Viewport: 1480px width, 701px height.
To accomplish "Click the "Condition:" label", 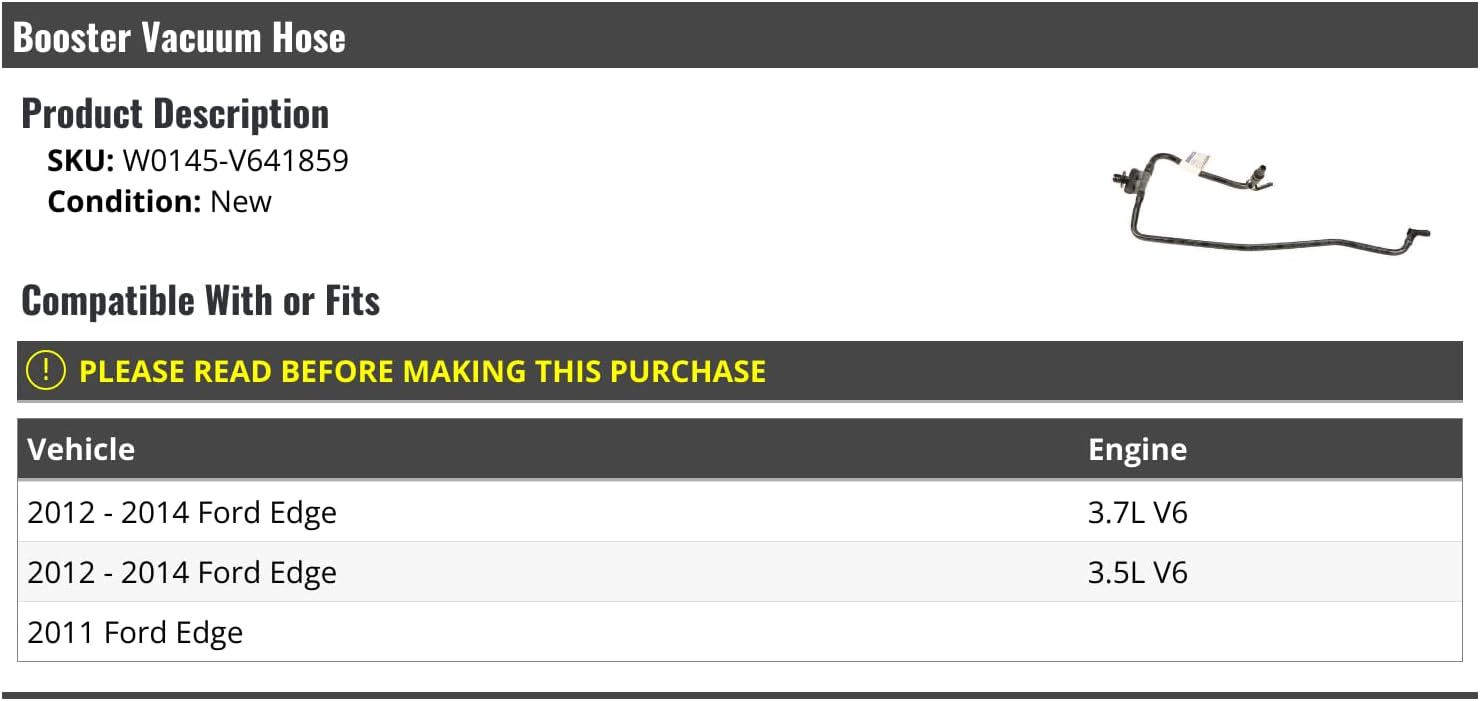I will pyautogui.click(x=124, y=201).
